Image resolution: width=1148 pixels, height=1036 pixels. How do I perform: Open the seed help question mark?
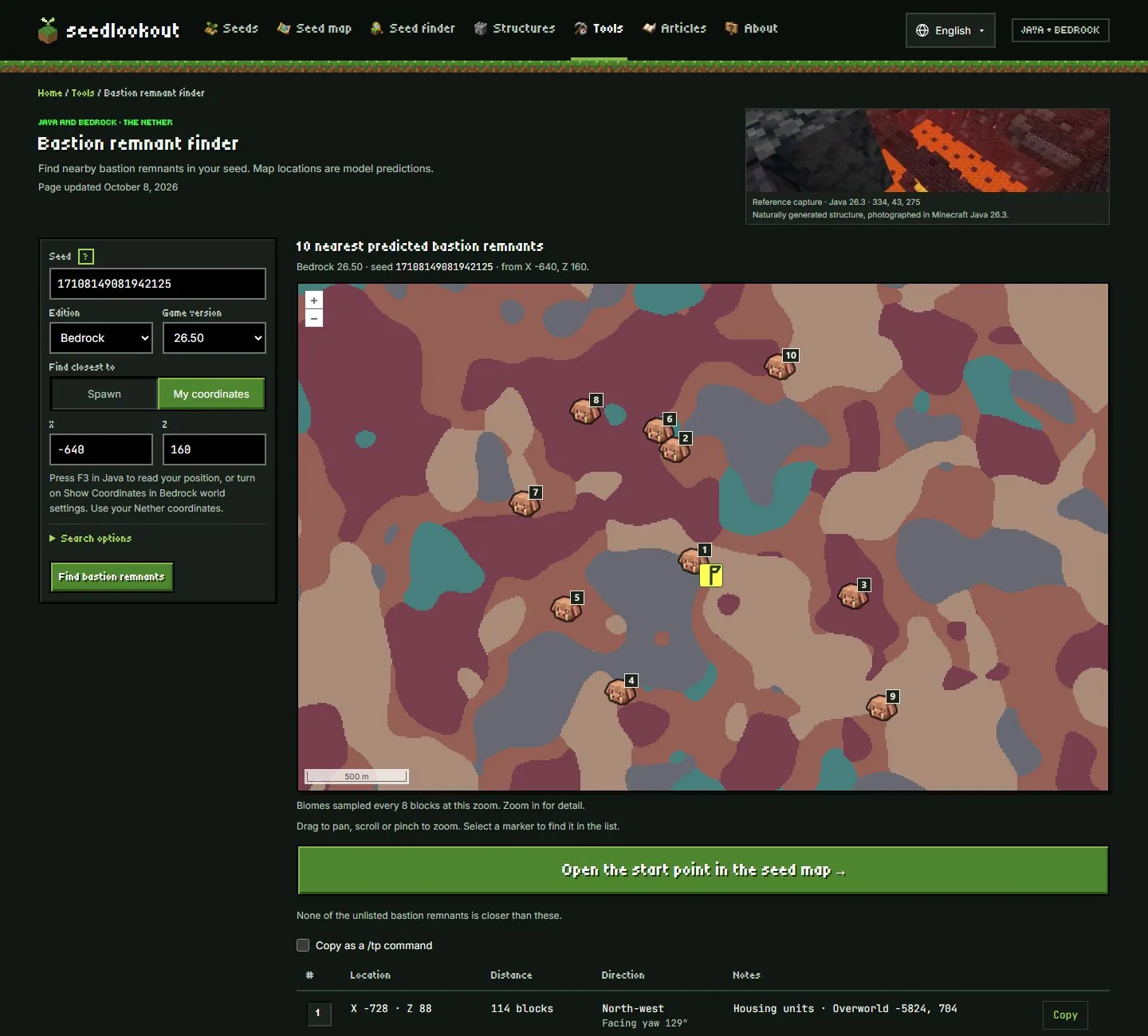coord(86,257)
